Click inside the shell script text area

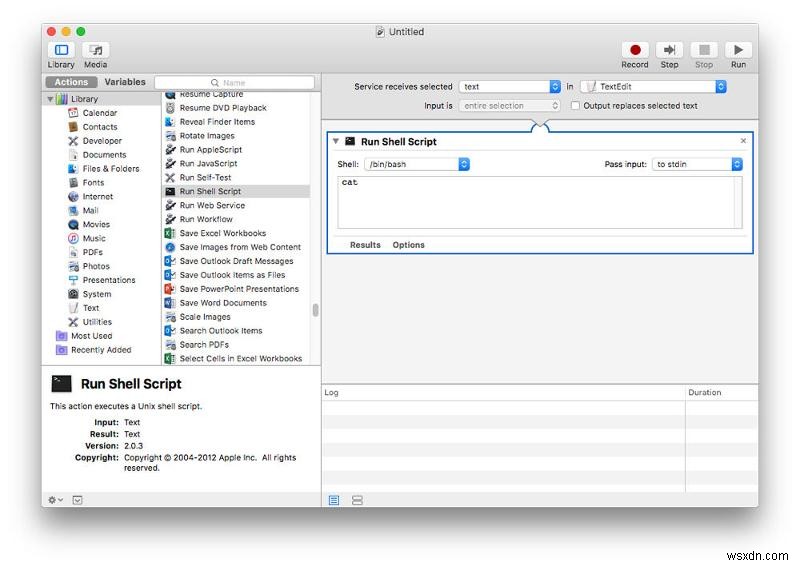539,203
